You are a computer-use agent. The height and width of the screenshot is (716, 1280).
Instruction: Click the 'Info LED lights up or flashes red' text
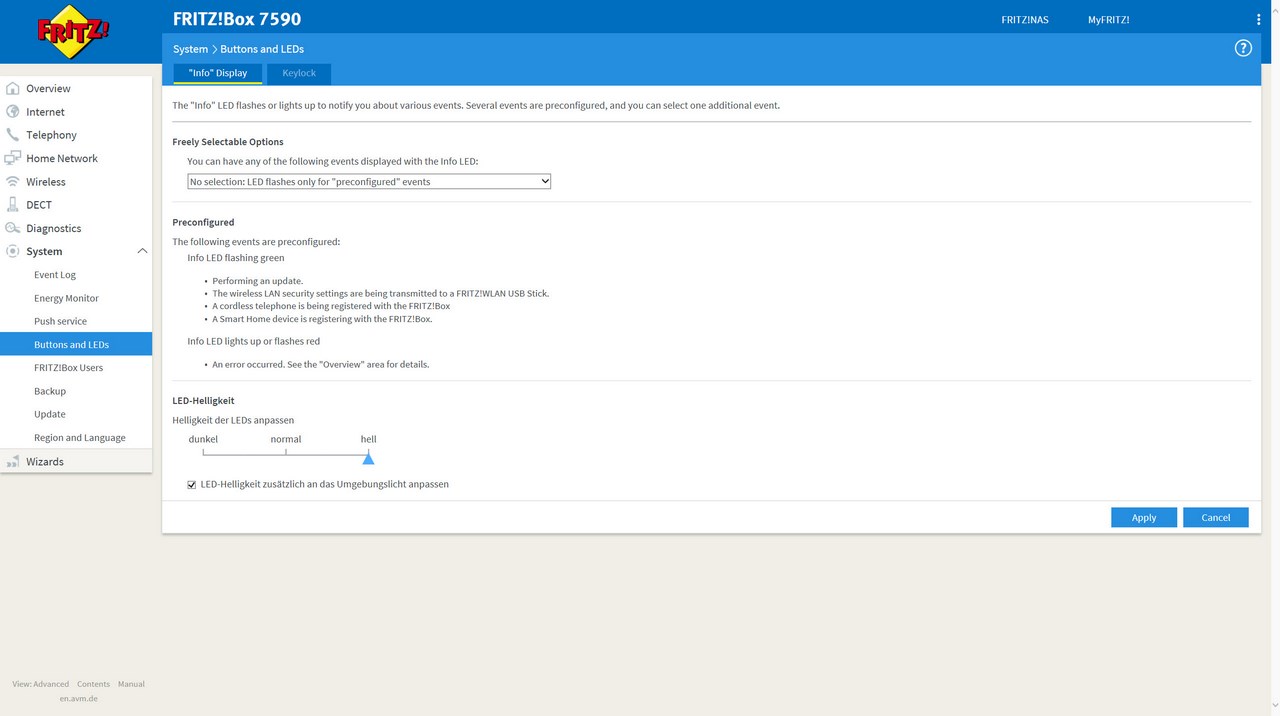[x=254, y=341]
